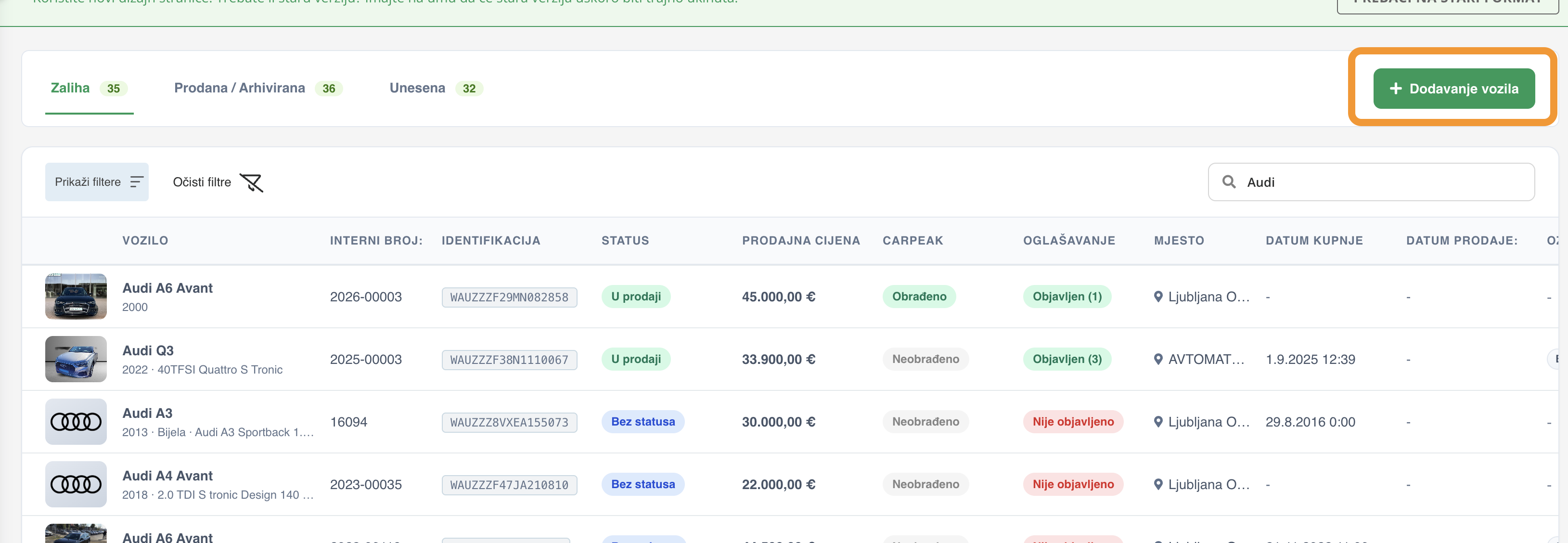This screenshot has height=543, width=1568.
Task: Click Nije objavljeno badge for Audi A3
Action: (x=1073, y=422)
